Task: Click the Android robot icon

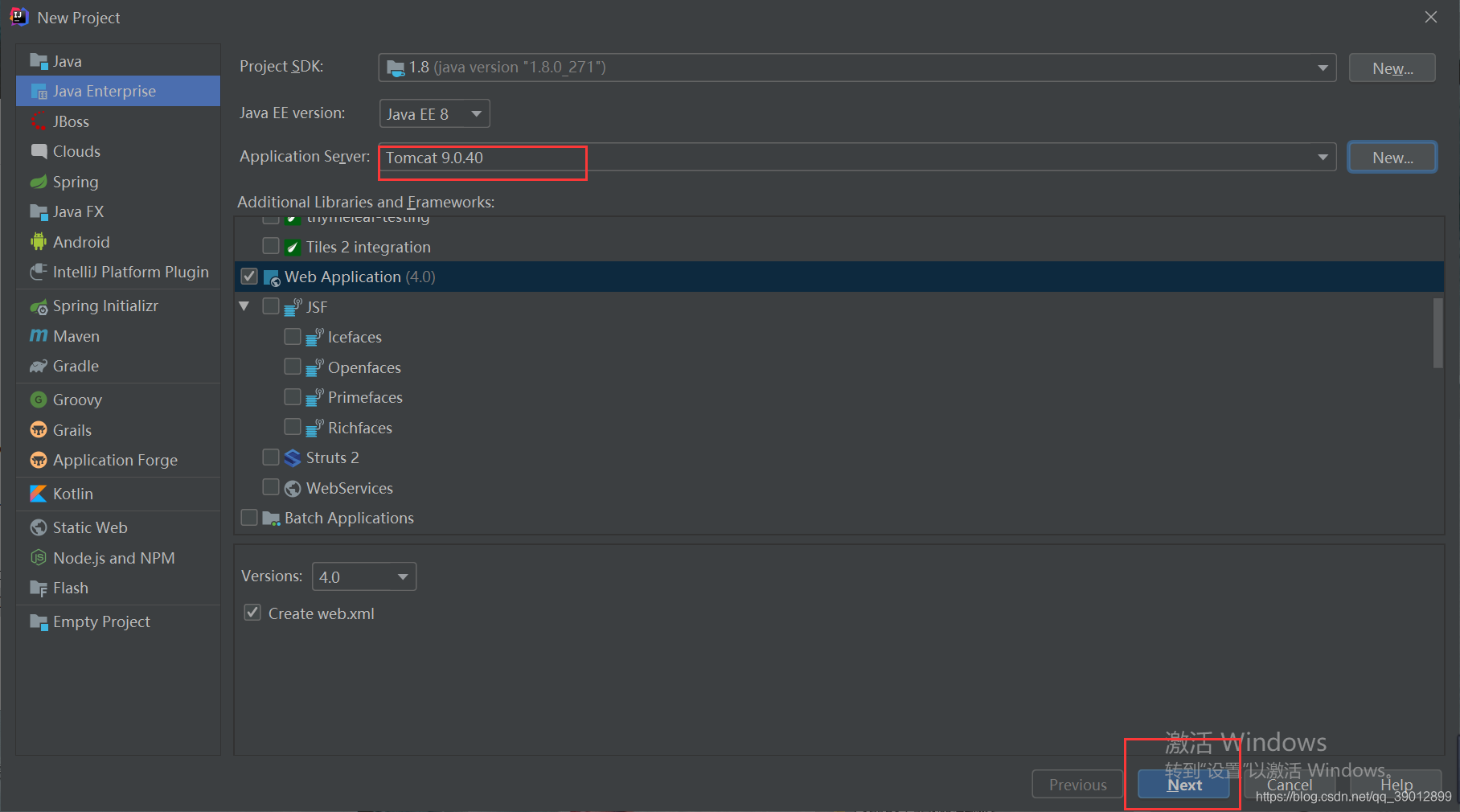Action: point(39,242)
